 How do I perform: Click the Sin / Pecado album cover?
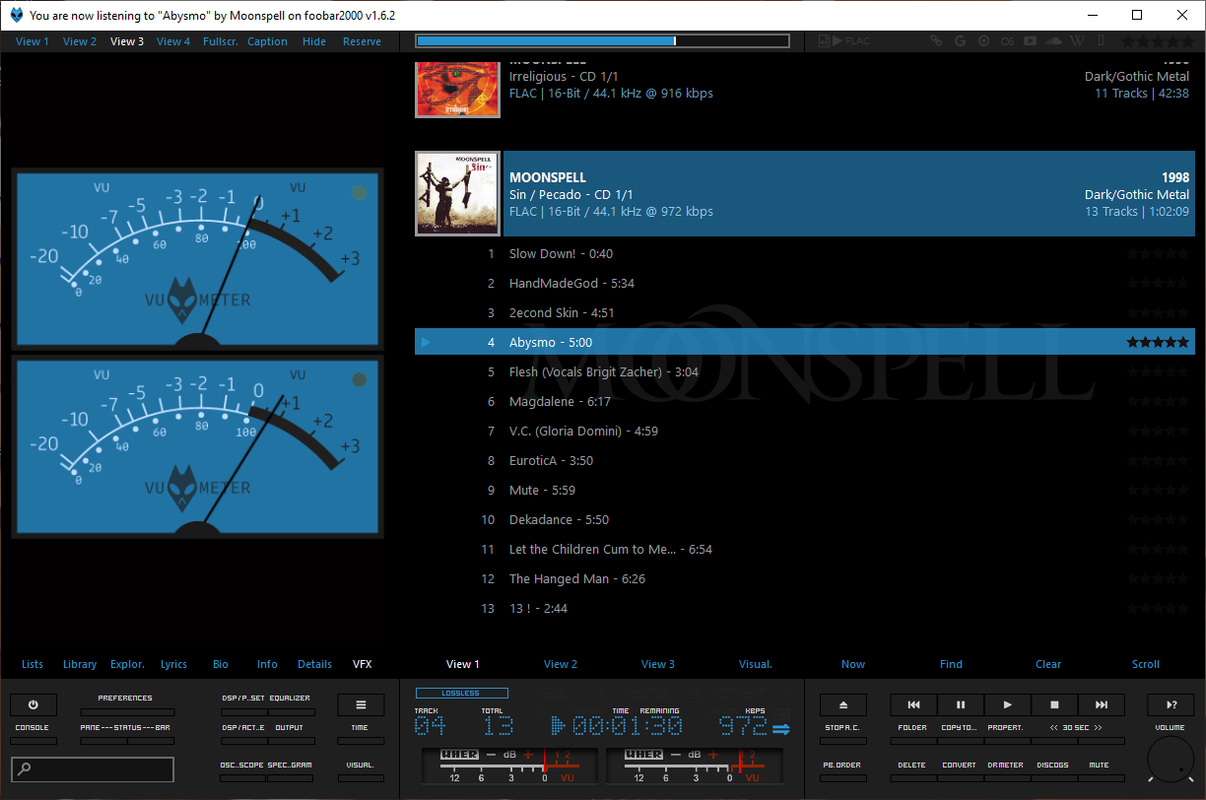[458, 194]
